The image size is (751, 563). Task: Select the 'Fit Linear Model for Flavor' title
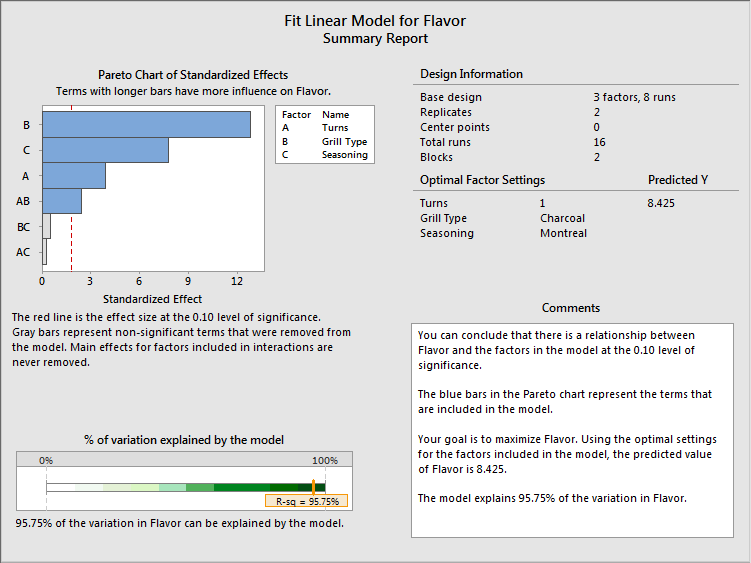375,20
